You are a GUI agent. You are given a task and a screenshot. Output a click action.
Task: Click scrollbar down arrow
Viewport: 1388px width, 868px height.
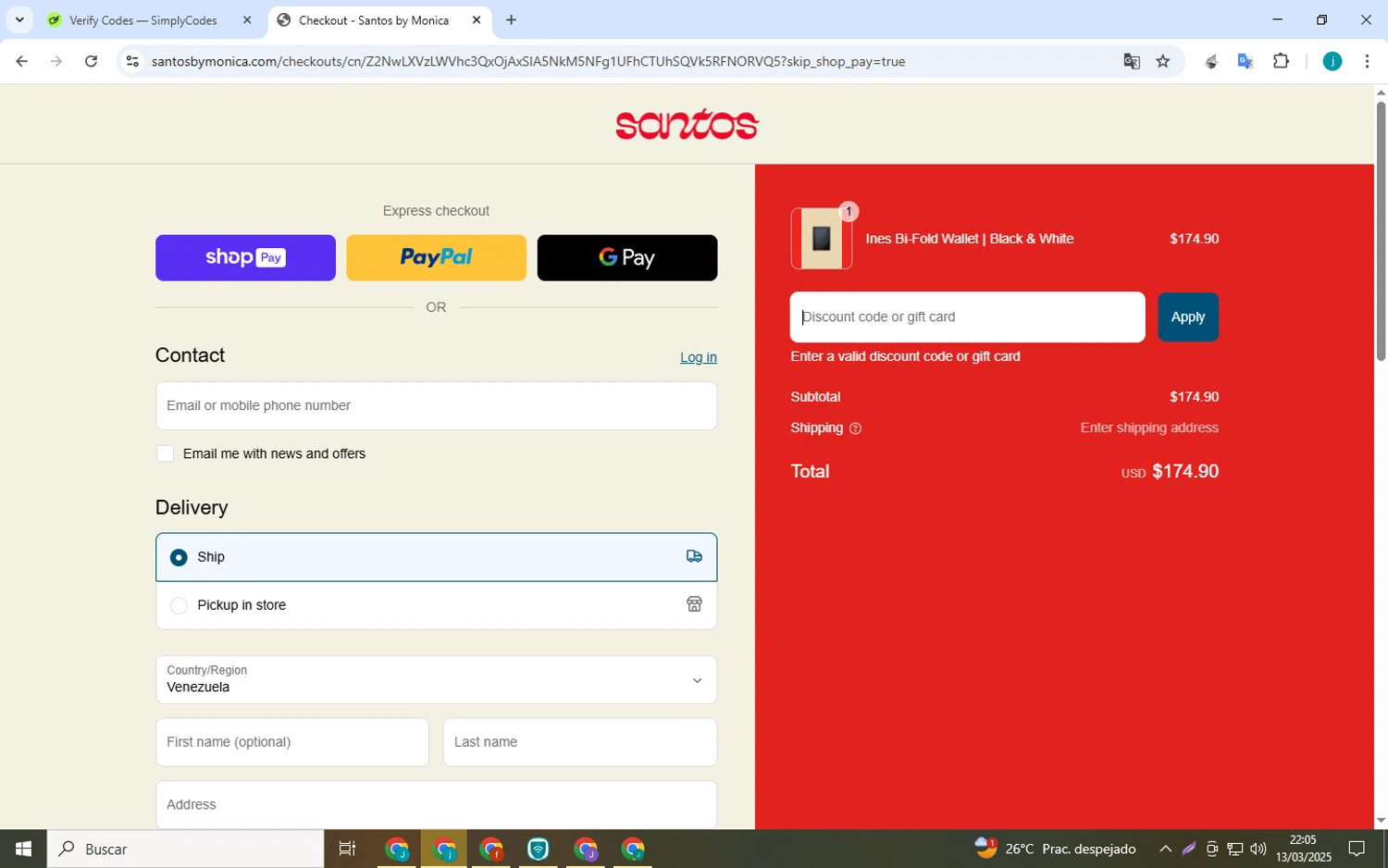point(1381,820)
